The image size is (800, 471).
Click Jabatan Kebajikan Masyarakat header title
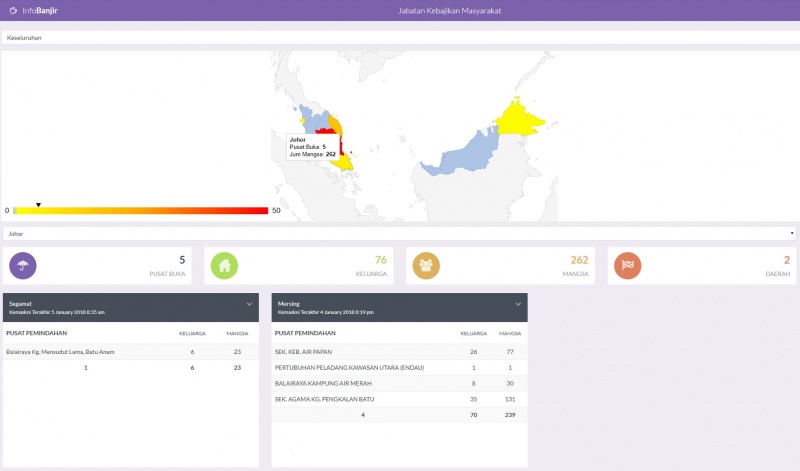[449, 10]
